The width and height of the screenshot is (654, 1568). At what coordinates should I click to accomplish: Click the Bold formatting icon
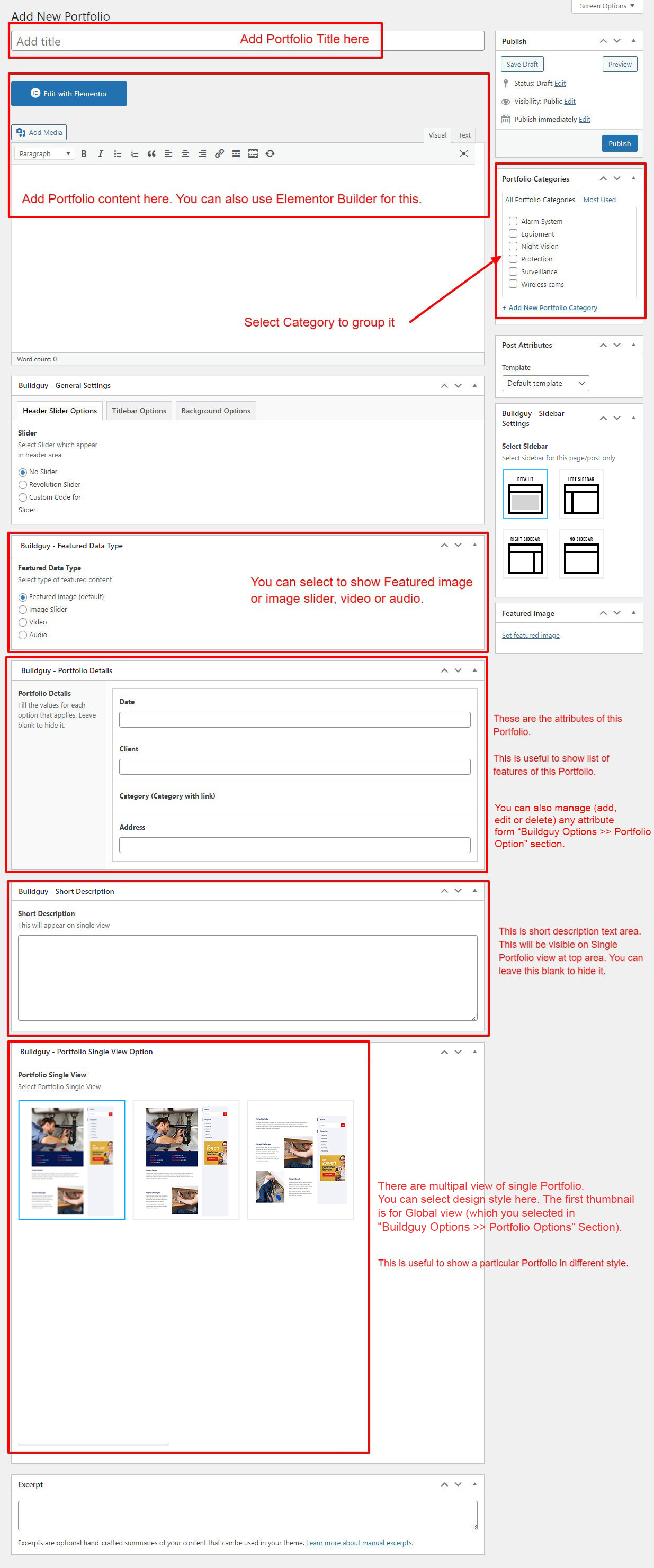point(84,154)
